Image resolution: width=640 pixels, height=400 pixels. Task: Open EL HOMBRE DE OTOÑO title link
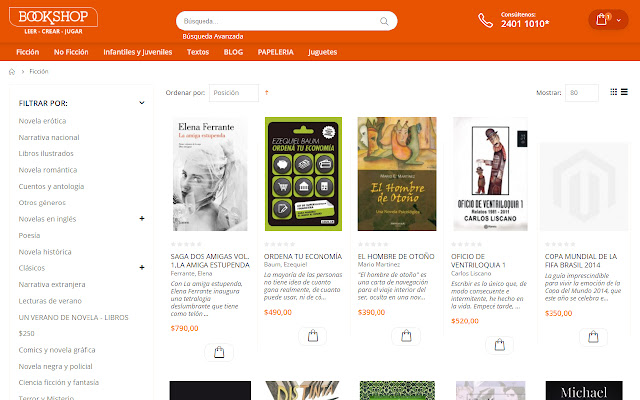(396, 256)
